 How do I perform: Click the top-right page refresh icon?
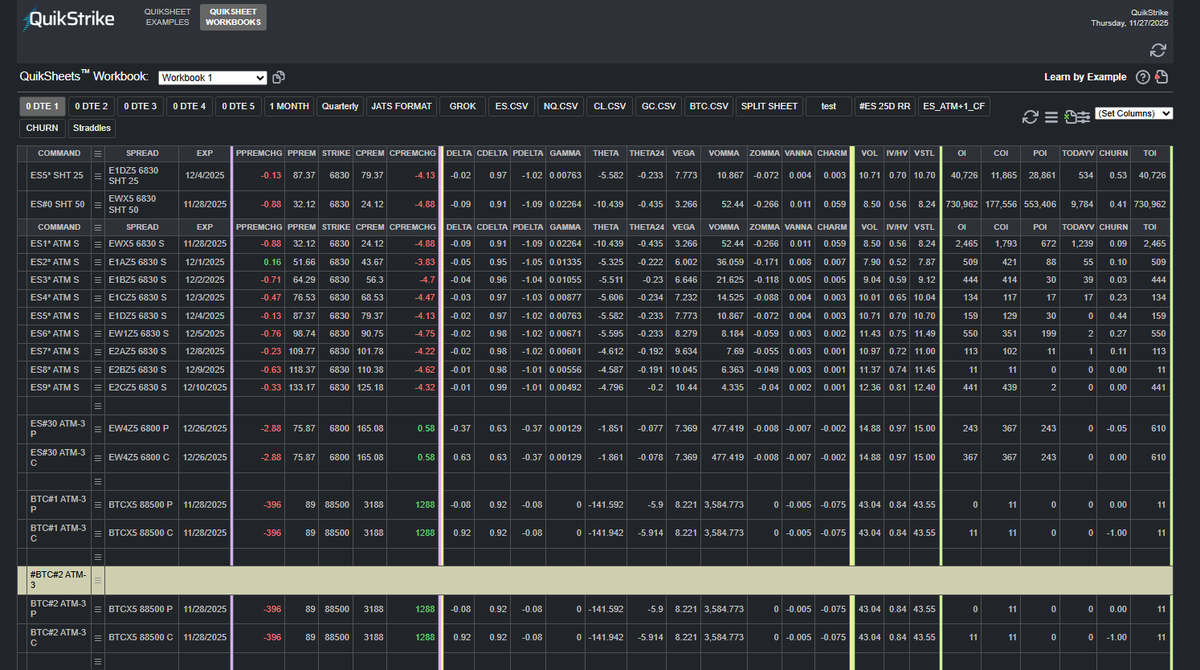pos(1158,50)
